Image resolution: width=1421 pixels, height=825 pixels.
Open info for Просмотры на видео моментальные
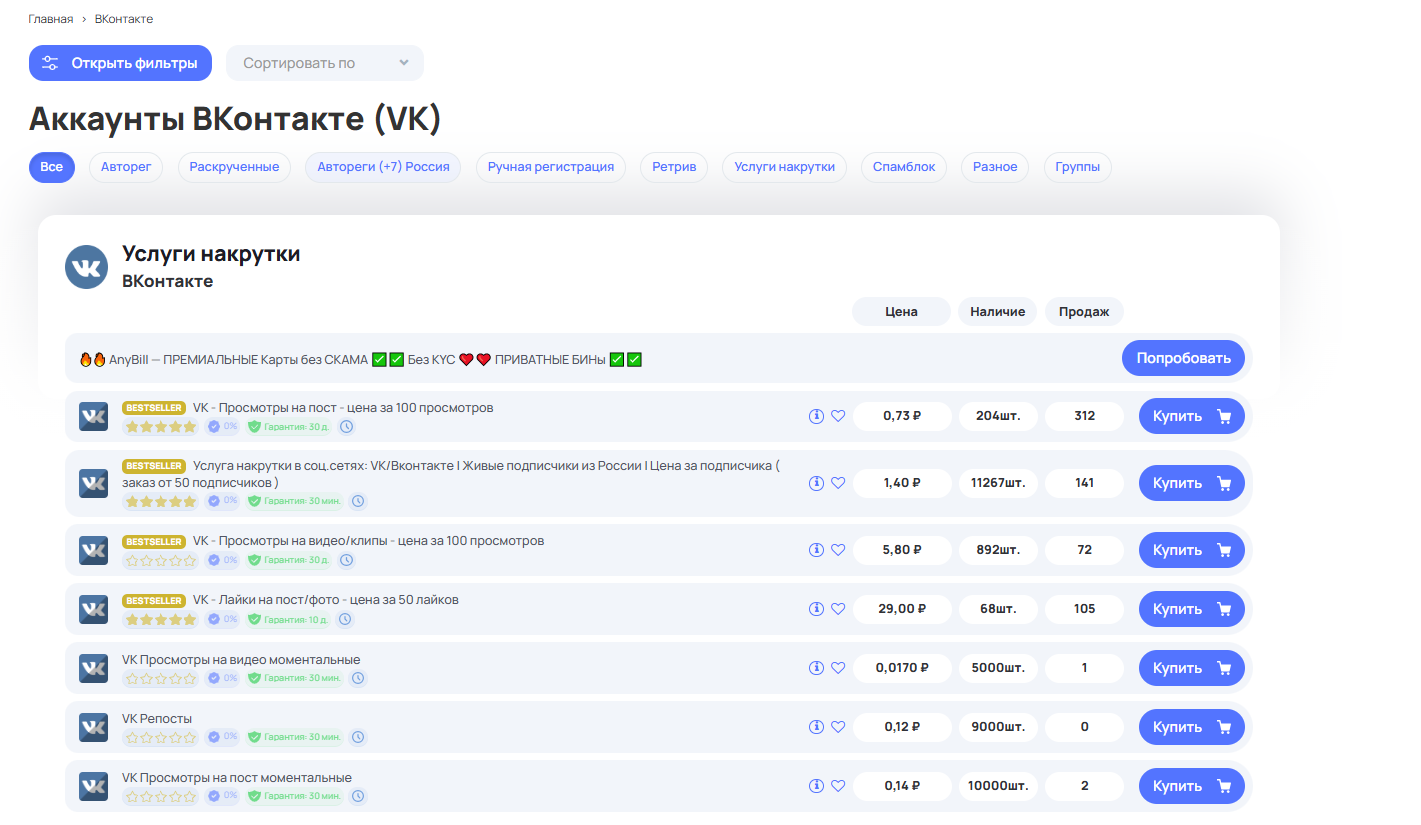(816, 668)
